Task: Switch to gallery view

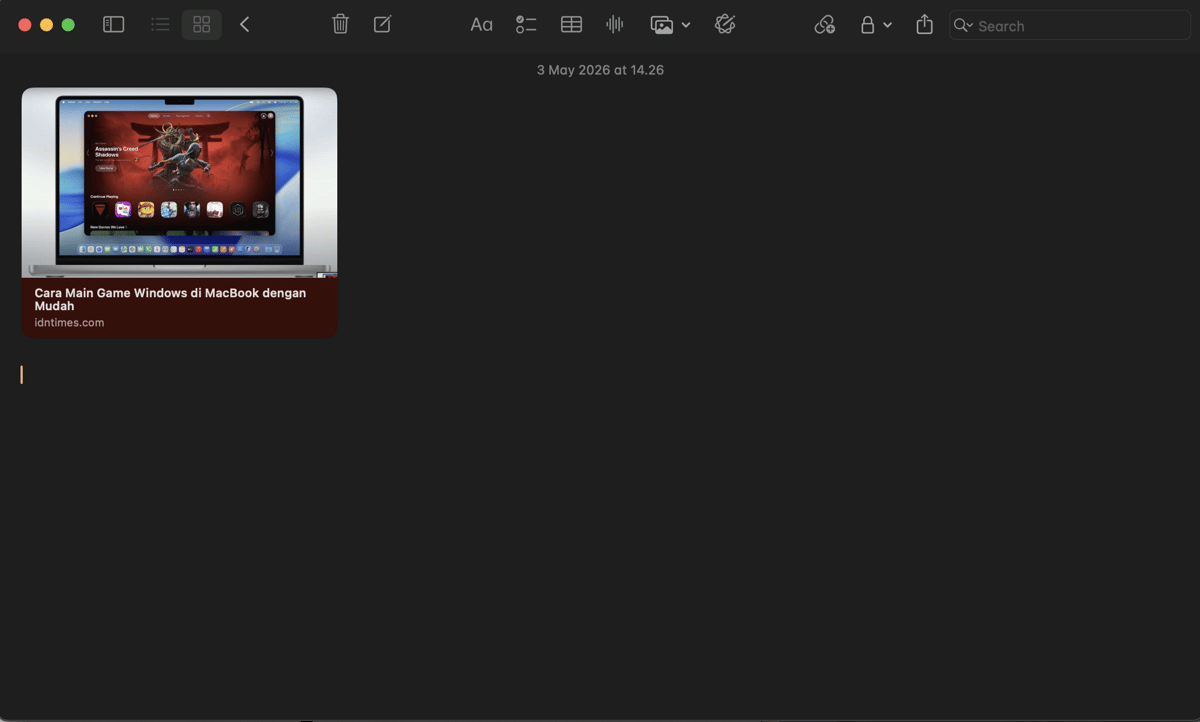Action: [202, 25]
